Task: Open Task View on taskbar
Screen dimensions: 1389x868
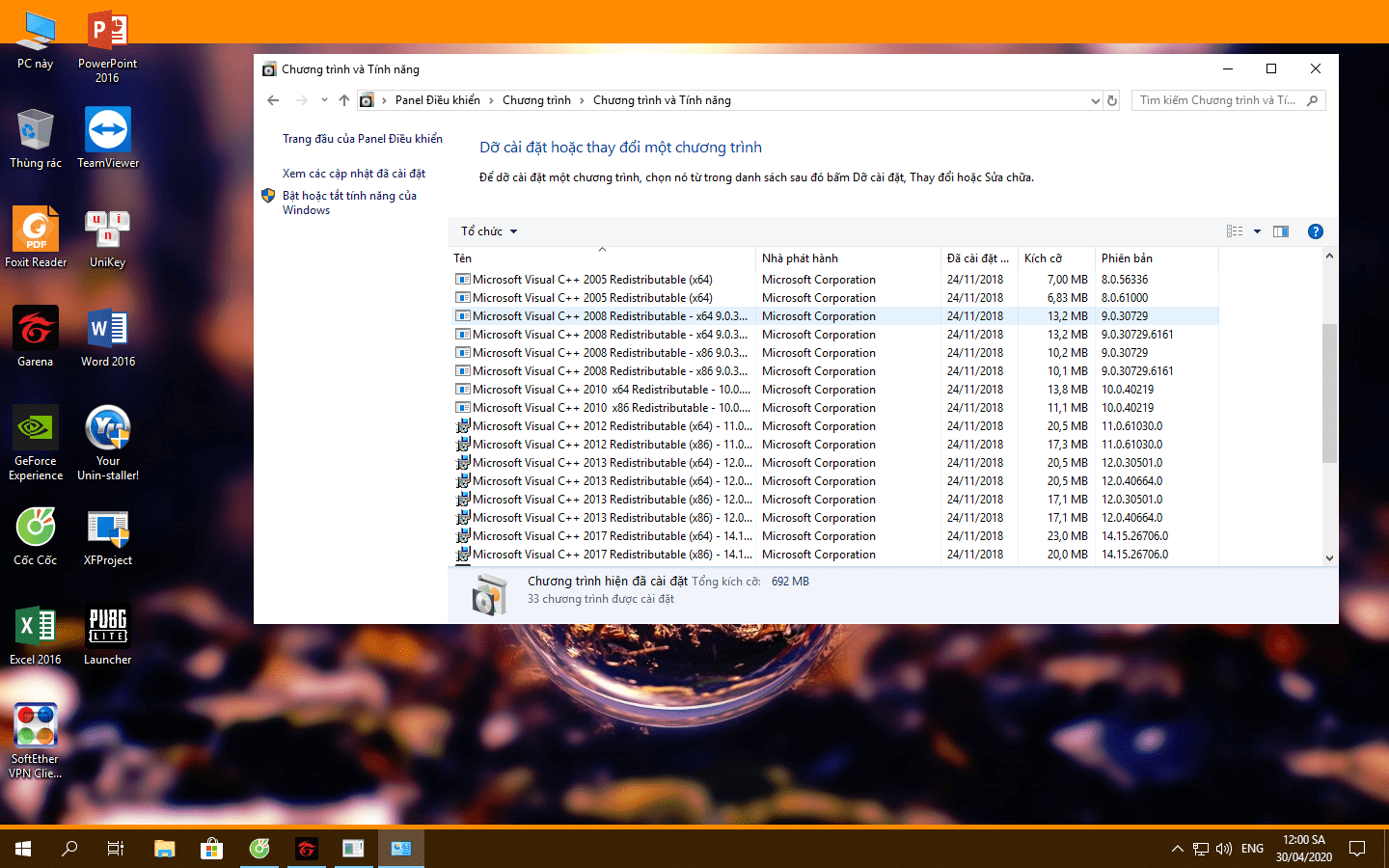Action: [x=116, y=849]
